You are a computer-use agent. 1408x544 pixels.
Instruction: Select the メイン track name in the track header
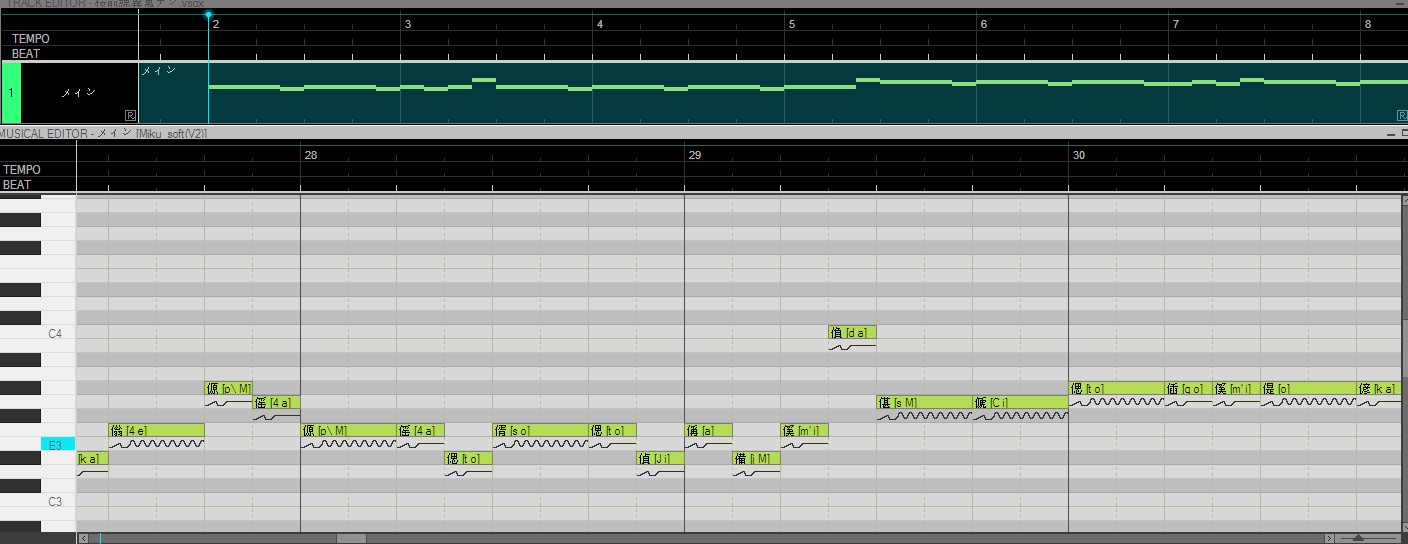[78, 92]
